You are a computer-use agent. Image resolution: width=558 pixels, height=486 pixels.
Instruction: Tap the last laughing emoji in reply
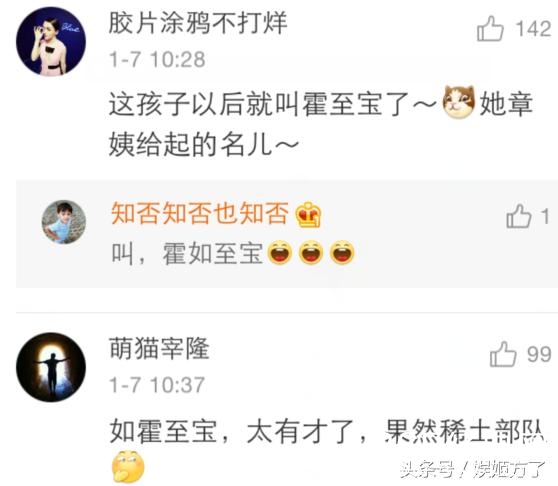coord(342,253)
